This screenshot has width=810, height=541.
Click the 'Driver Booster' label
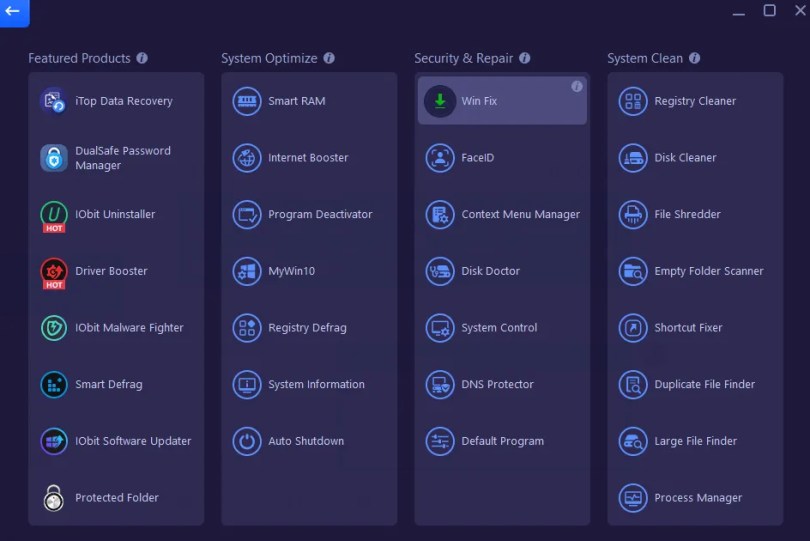pyautogui.click(x=111, y=271)
